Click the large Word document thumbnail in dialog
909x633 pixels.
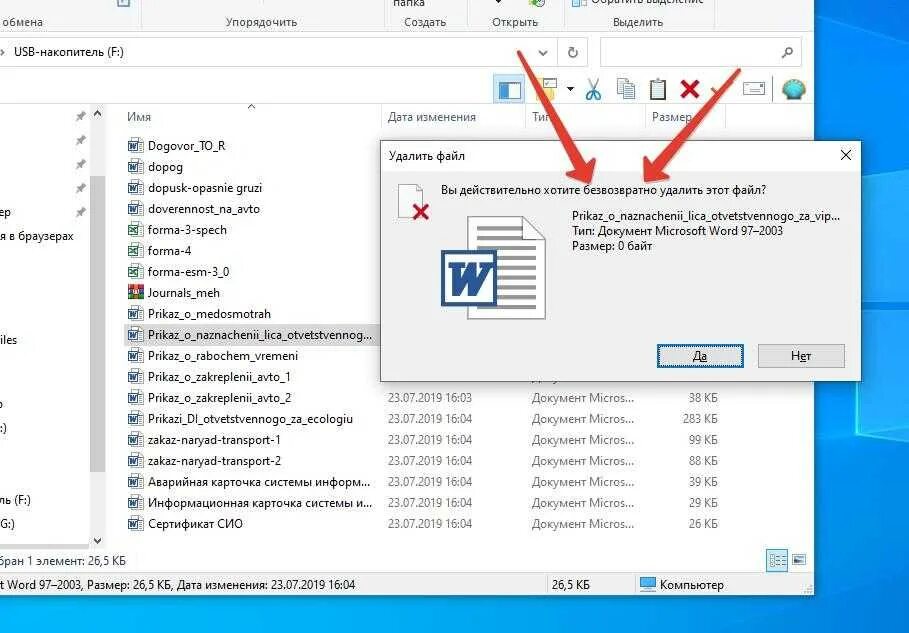tap(494, 267)
